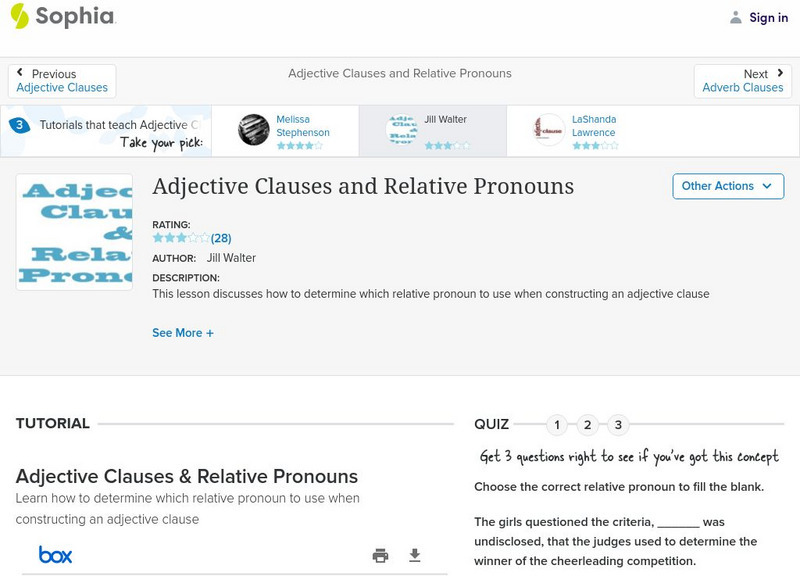Go to Previous tutorial Adjective Clauses
The height and width of the screenshot is (576, 800).
[62, 81]
